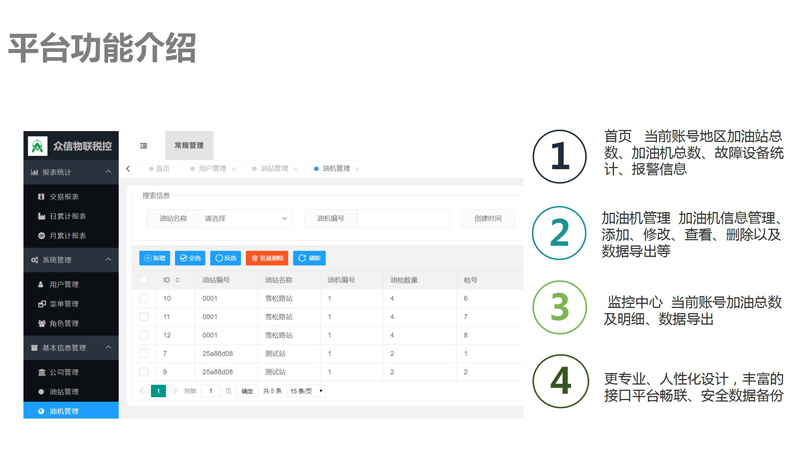Toggle sidebar with the hamburger menu icon
800x450 pixels.
[143, 146]
